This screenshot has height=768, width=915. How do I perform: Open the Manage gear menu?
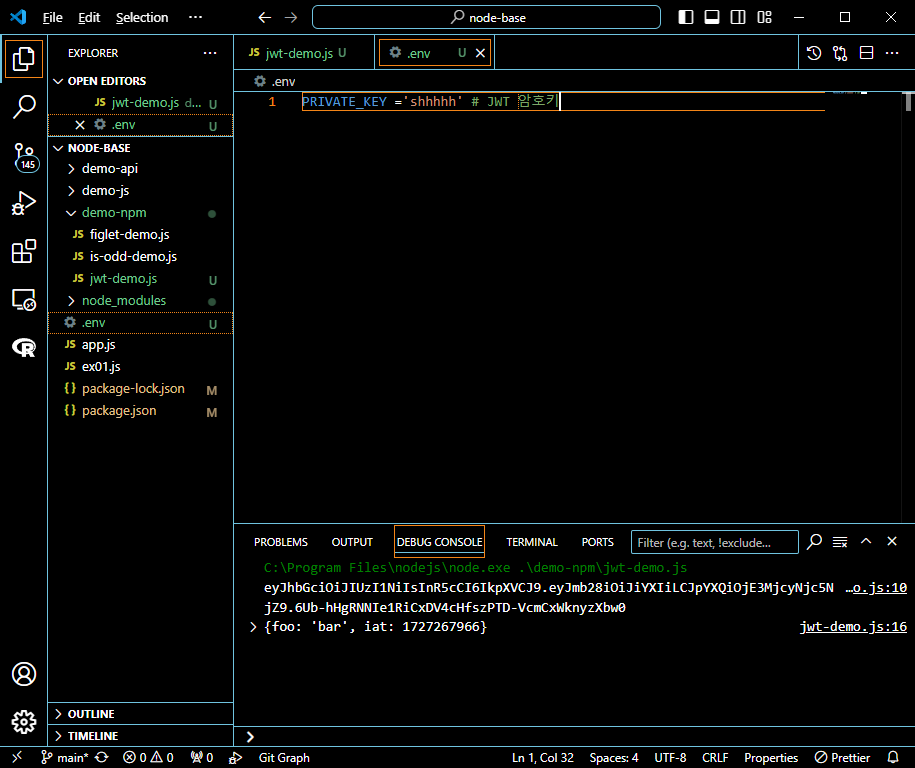click(23, 722)
